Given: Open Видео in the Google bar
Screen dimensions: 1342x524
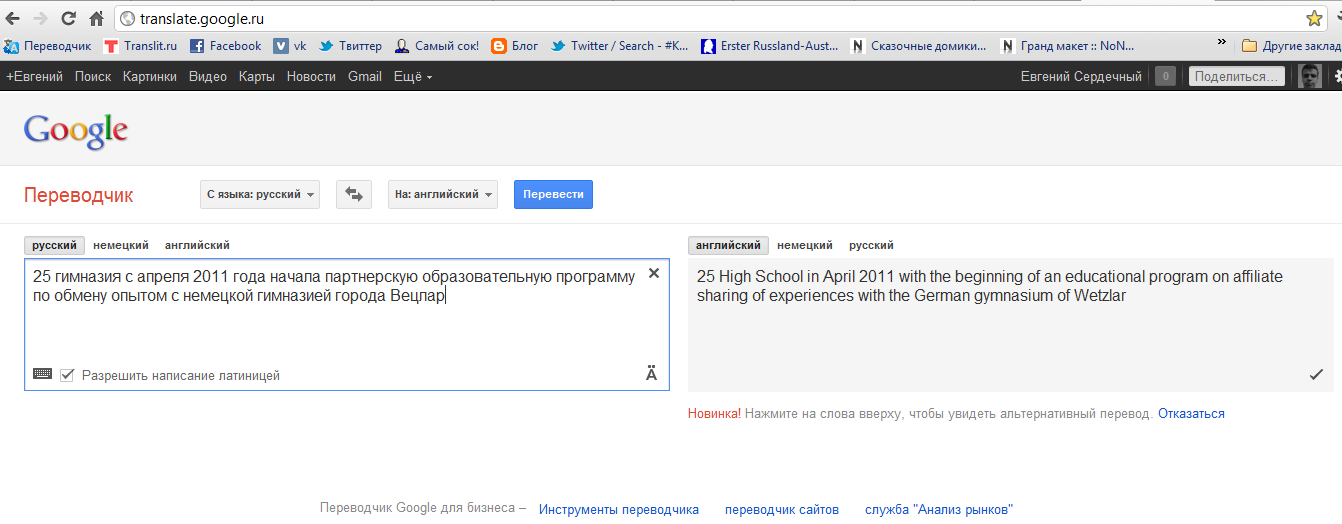Looking at the screenshot, I should (208, 77).
